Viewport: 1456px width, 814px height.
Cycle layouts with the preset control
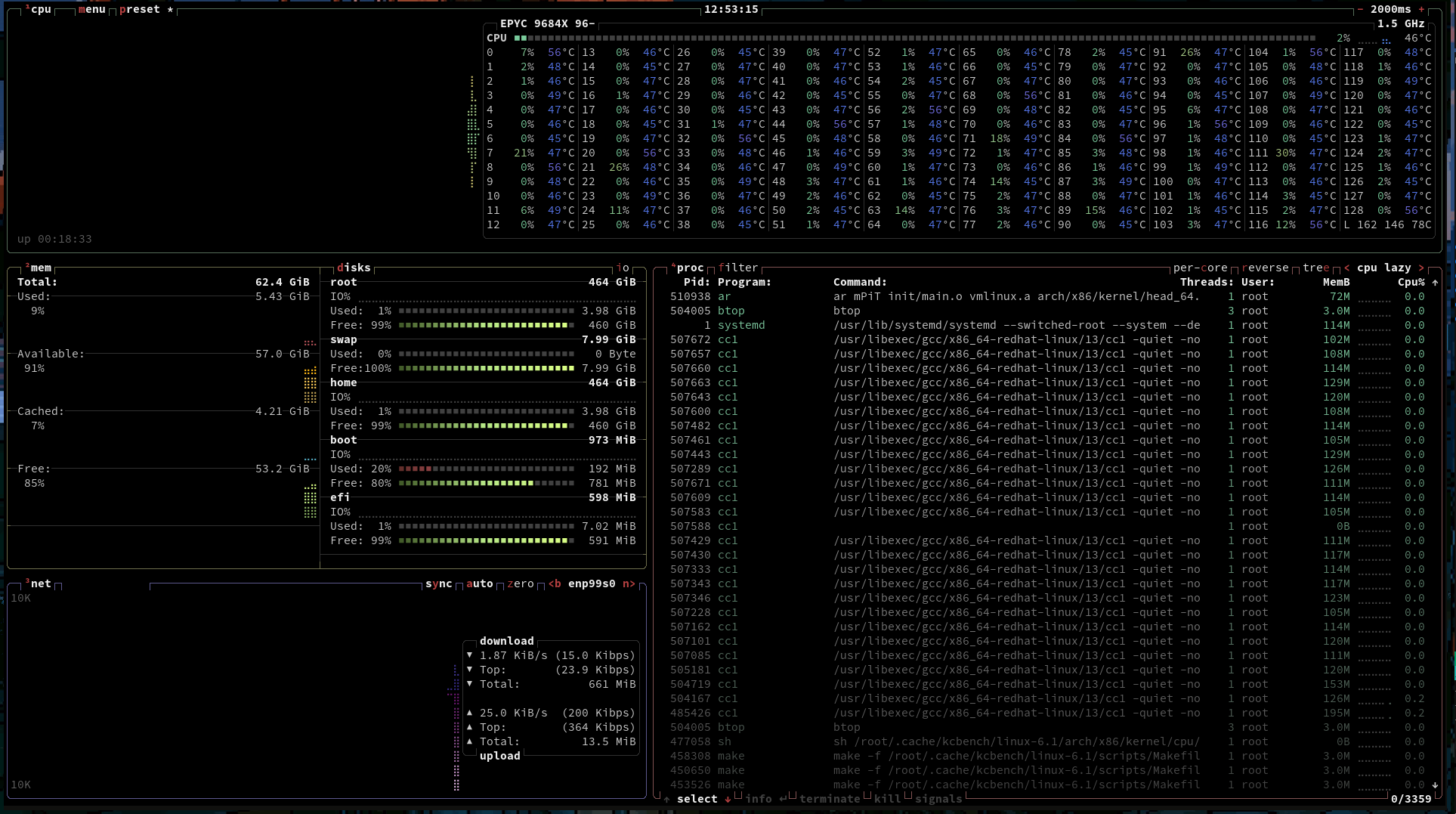140,10
